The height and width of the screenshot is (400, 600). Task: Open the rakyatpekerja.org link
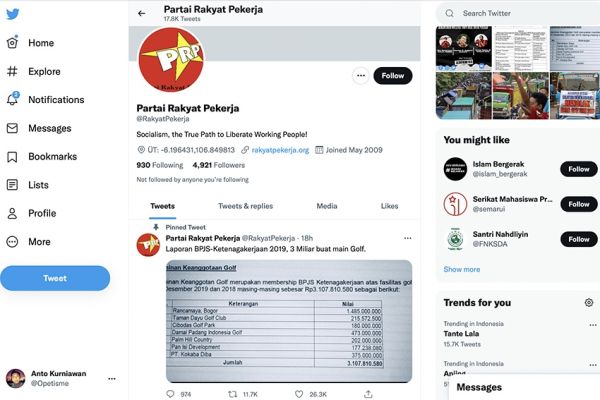280,150
